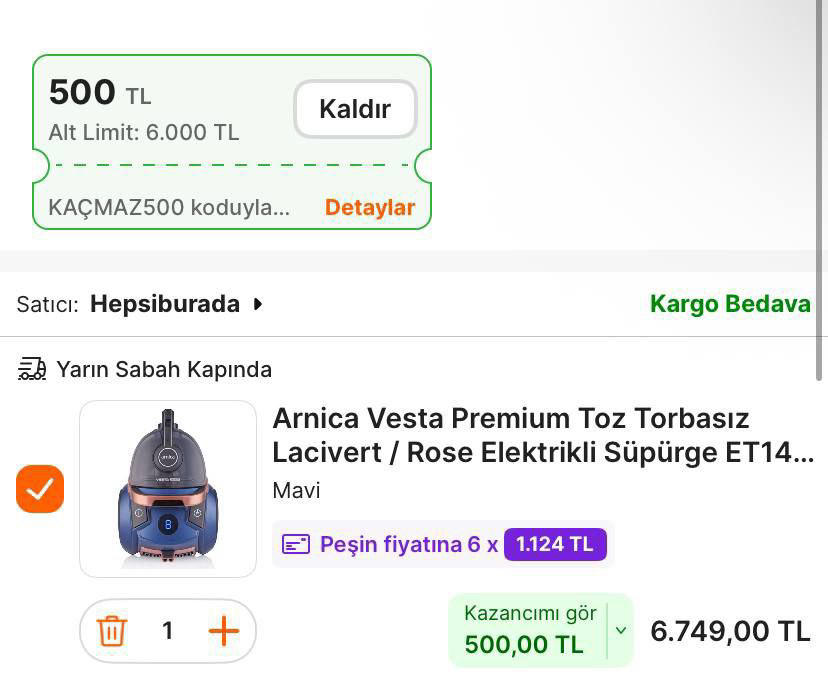Expand the seller arrow beside Hepsiburada
Screen dimensions: 828x693
pyautogui.click(x=258, y=304)
